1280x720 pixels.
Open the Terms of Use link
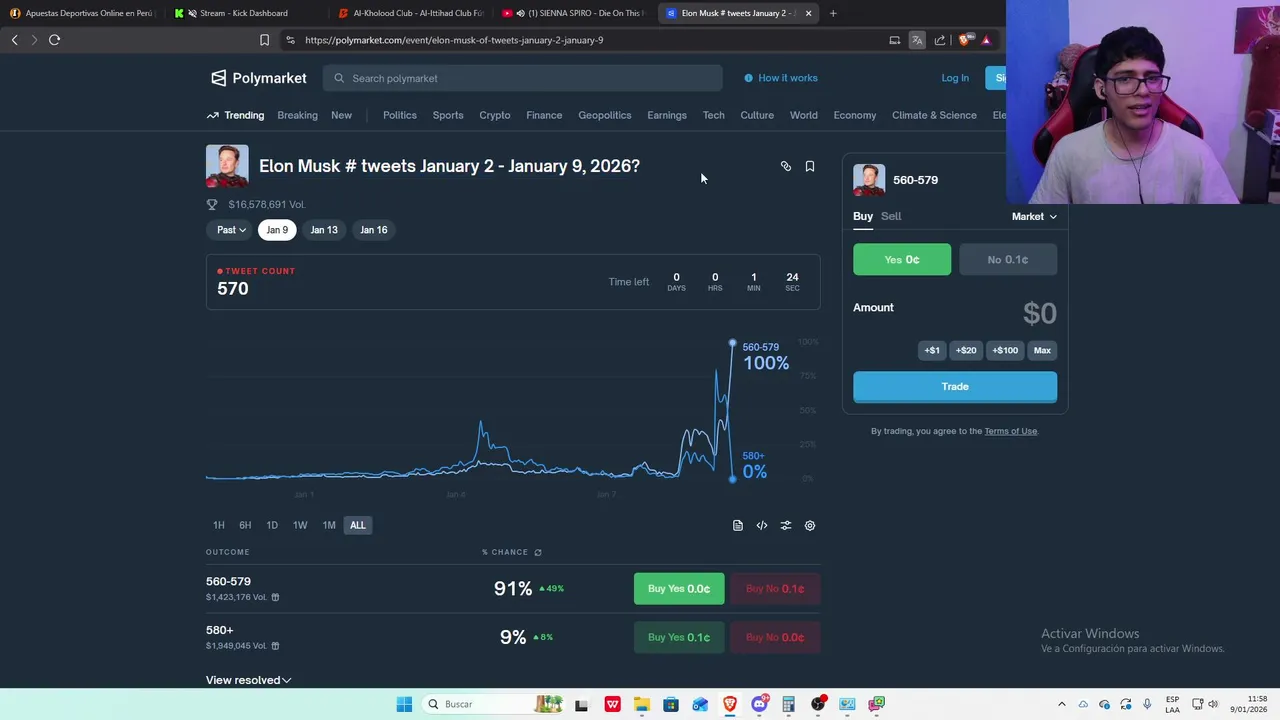coord(1011,431)
